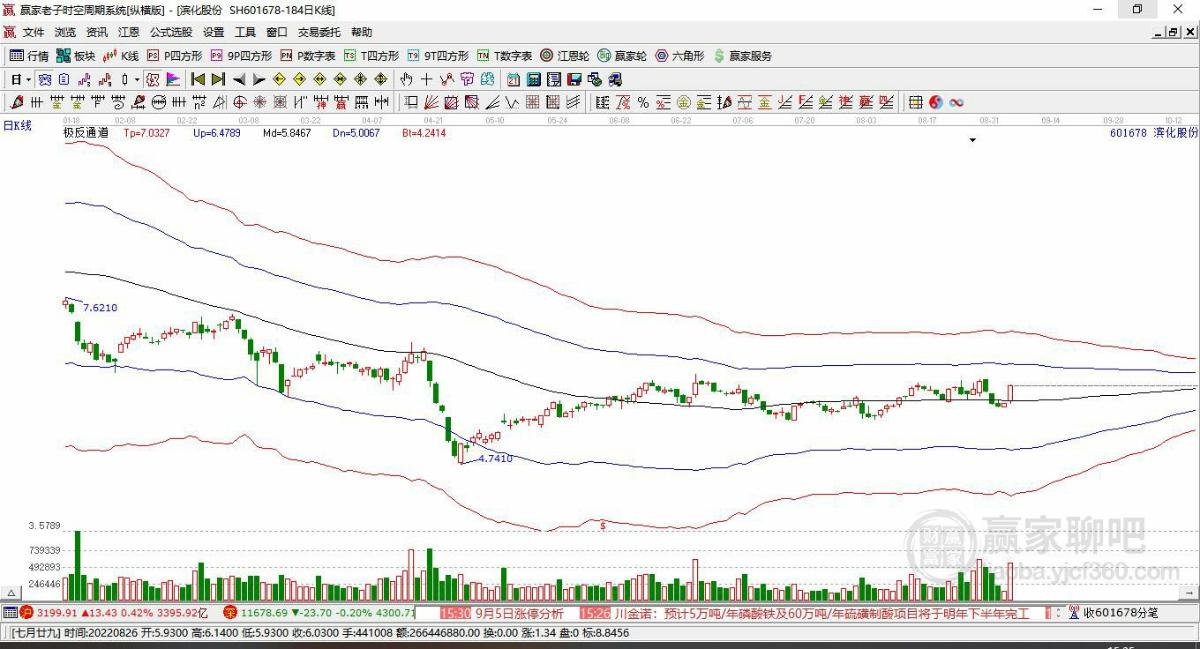Image resolution: width=1200 pixels, height=649 pixels.
Task: Click the Md=5.8467 indicator value
Action: point(287,132)
